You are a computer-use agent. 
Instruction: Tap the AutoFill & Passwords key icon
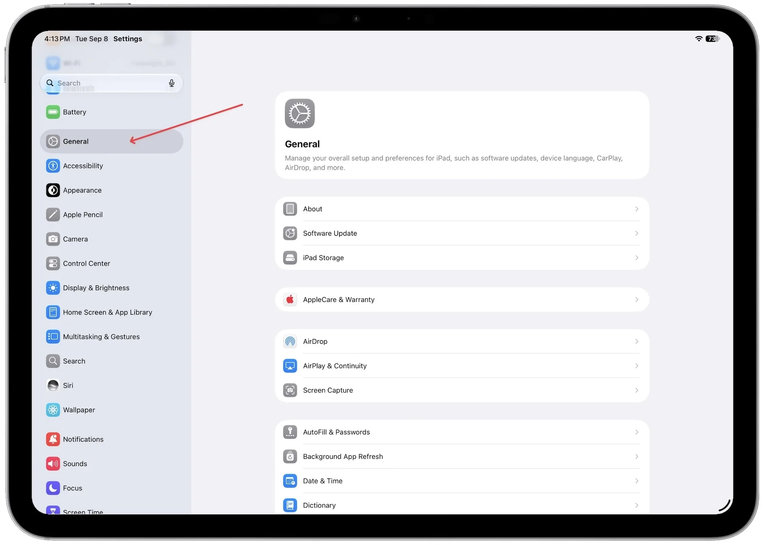(290, 432)
